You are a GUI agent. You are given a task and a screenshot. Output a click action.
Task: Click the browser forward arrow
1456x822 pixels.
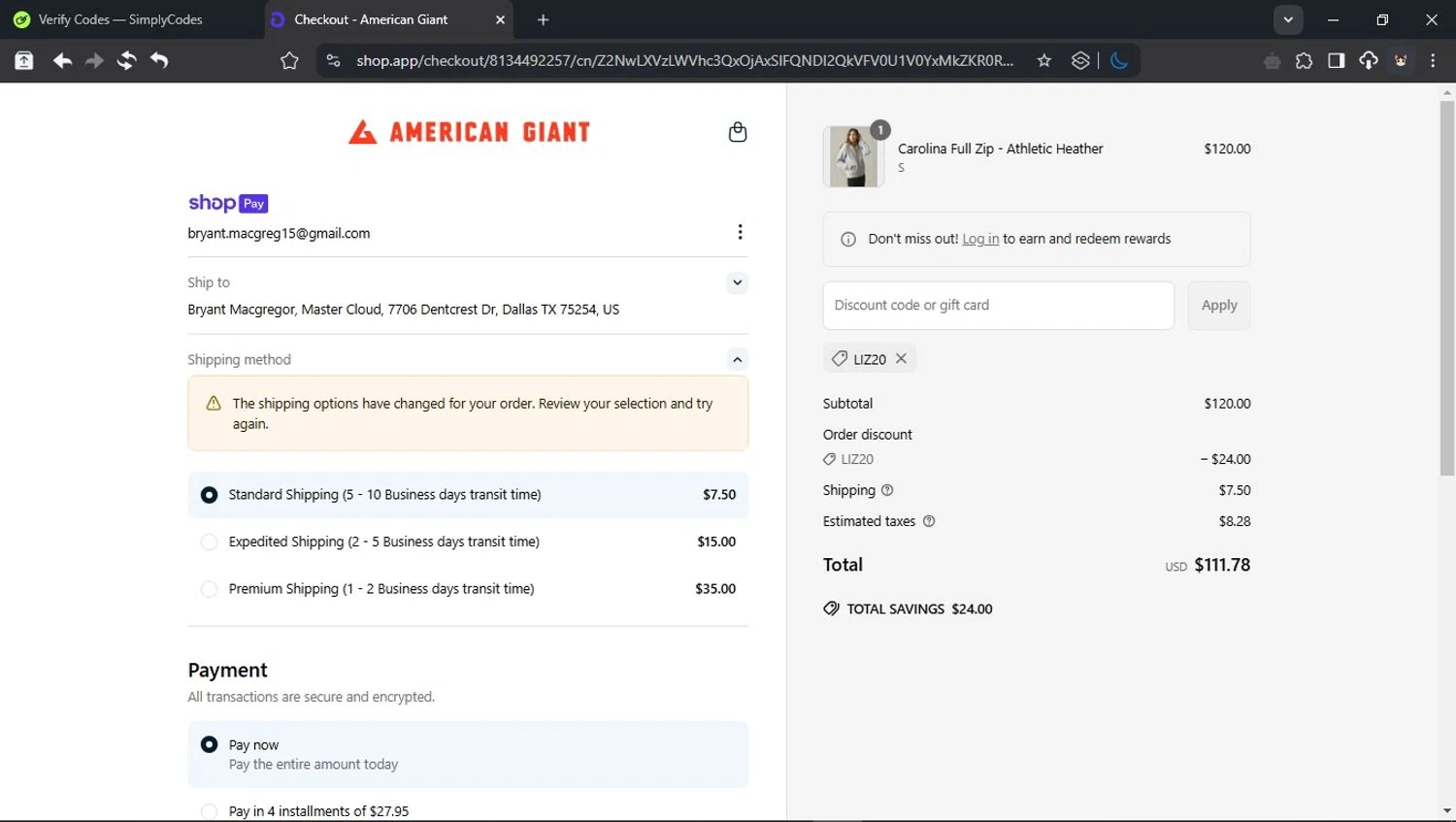pyautogui.click(x=94, y=60)
